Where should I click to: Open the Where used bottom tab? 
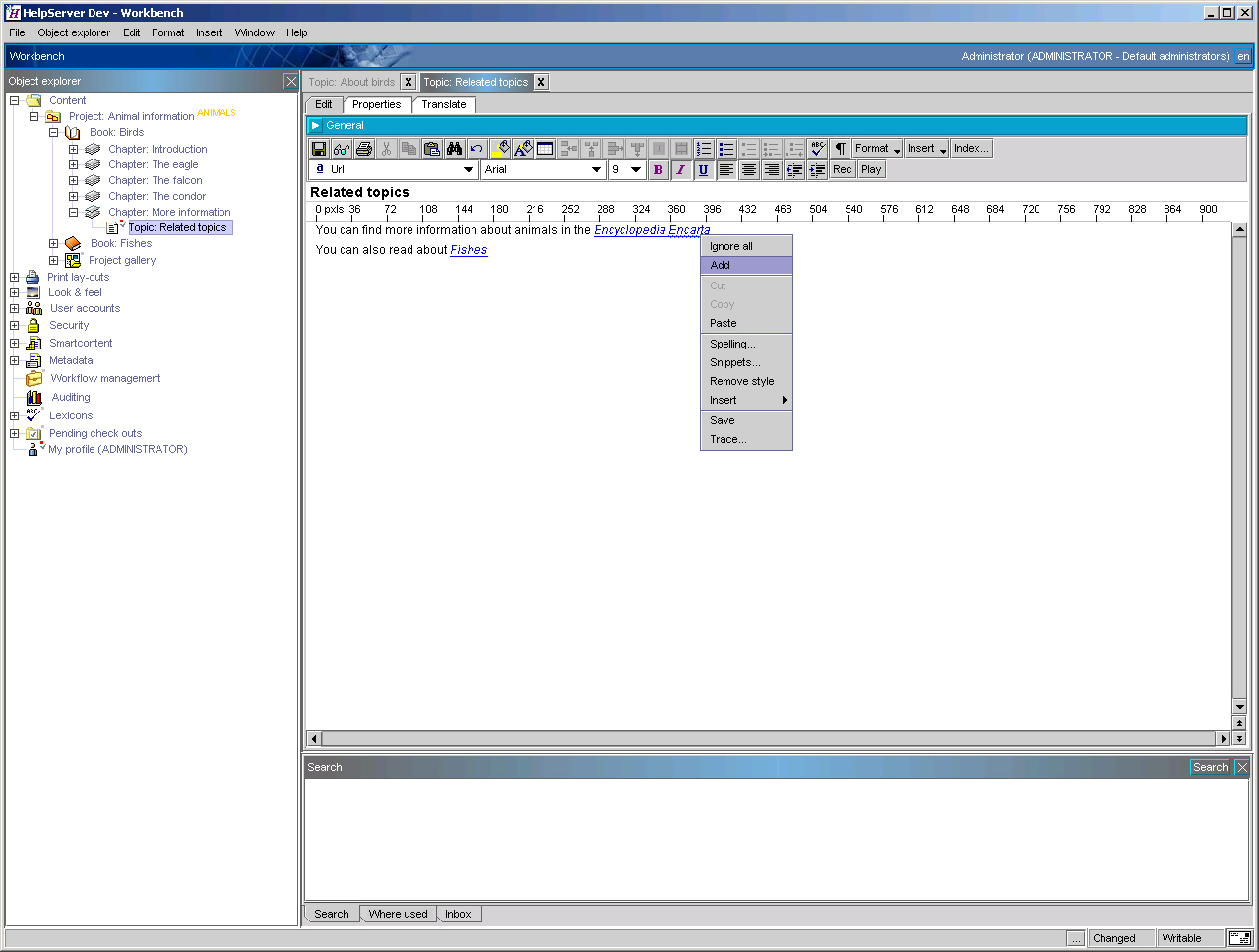[398, 914]
